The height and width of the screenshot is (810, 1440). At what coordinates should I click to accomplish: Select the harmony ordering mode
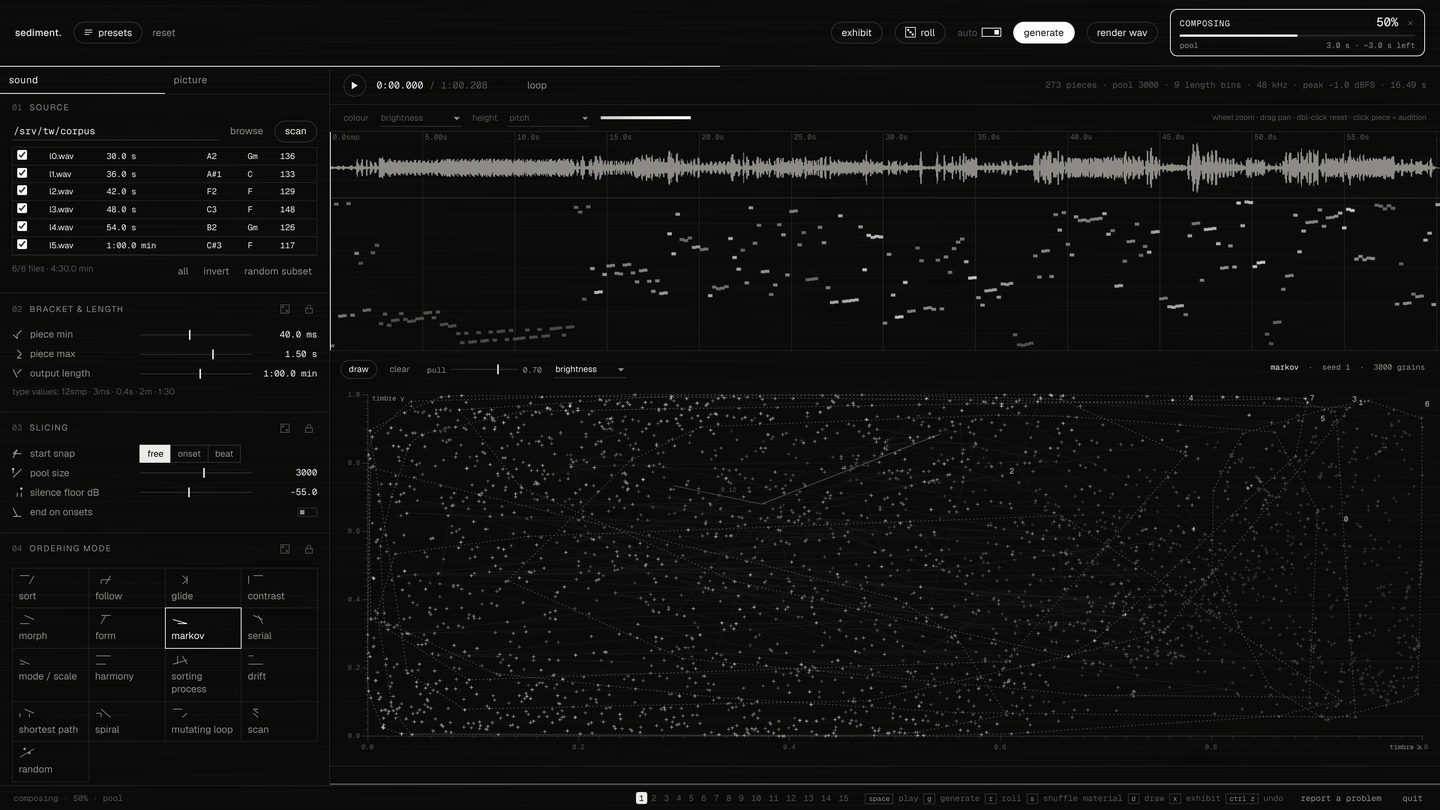coord(127,675)
